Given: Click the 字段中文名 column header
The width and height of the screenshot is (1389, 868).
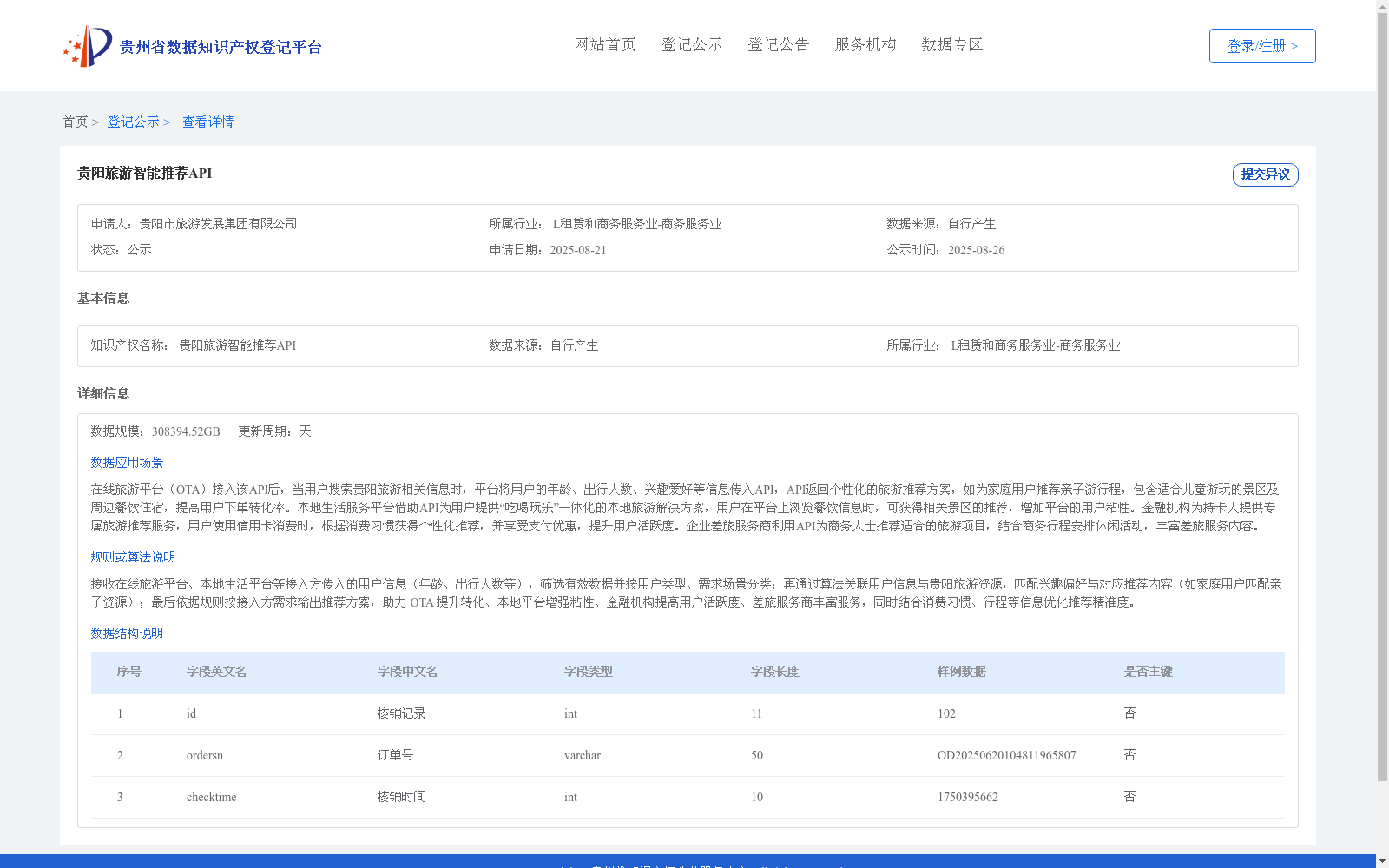Looking at the screenshot, I should (408, 672).
